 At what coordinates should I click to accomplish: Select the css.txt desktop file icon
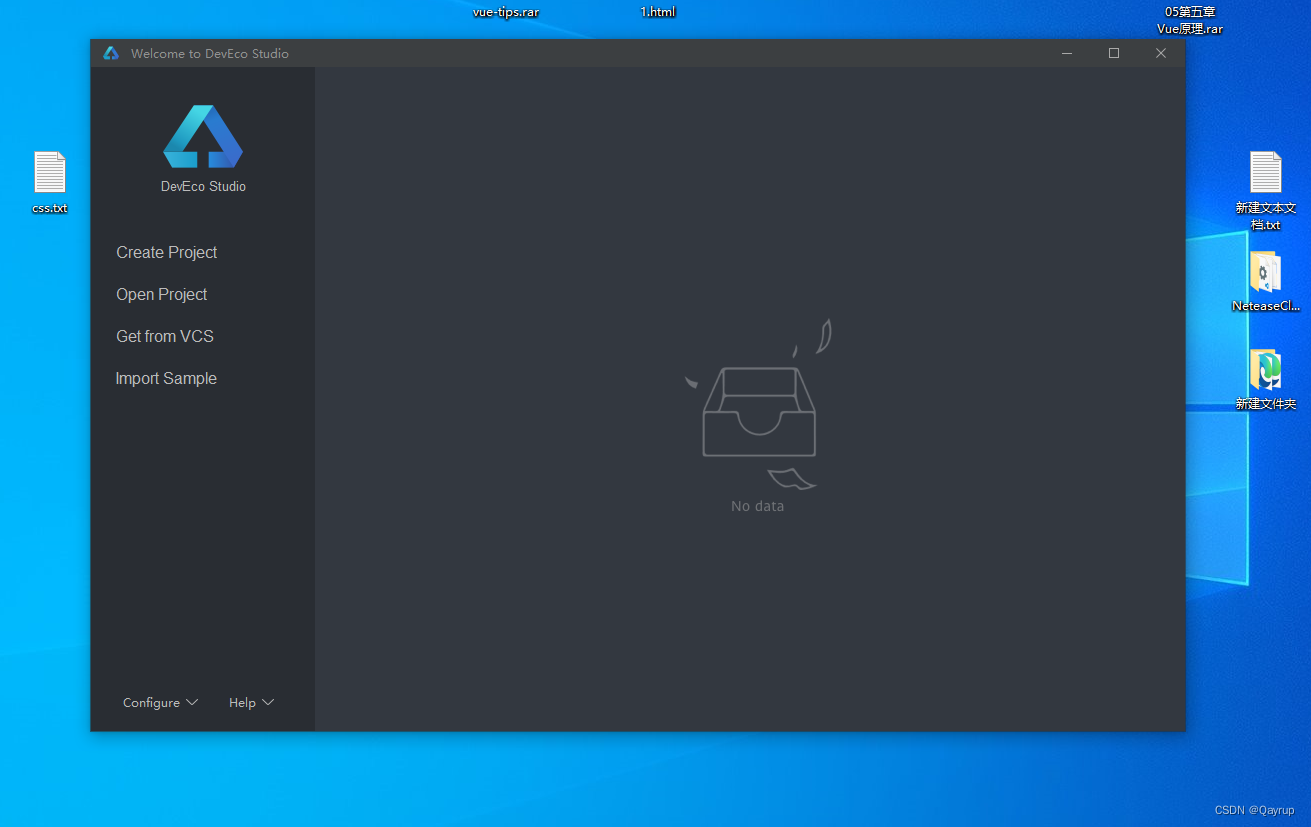coord(49,173)
